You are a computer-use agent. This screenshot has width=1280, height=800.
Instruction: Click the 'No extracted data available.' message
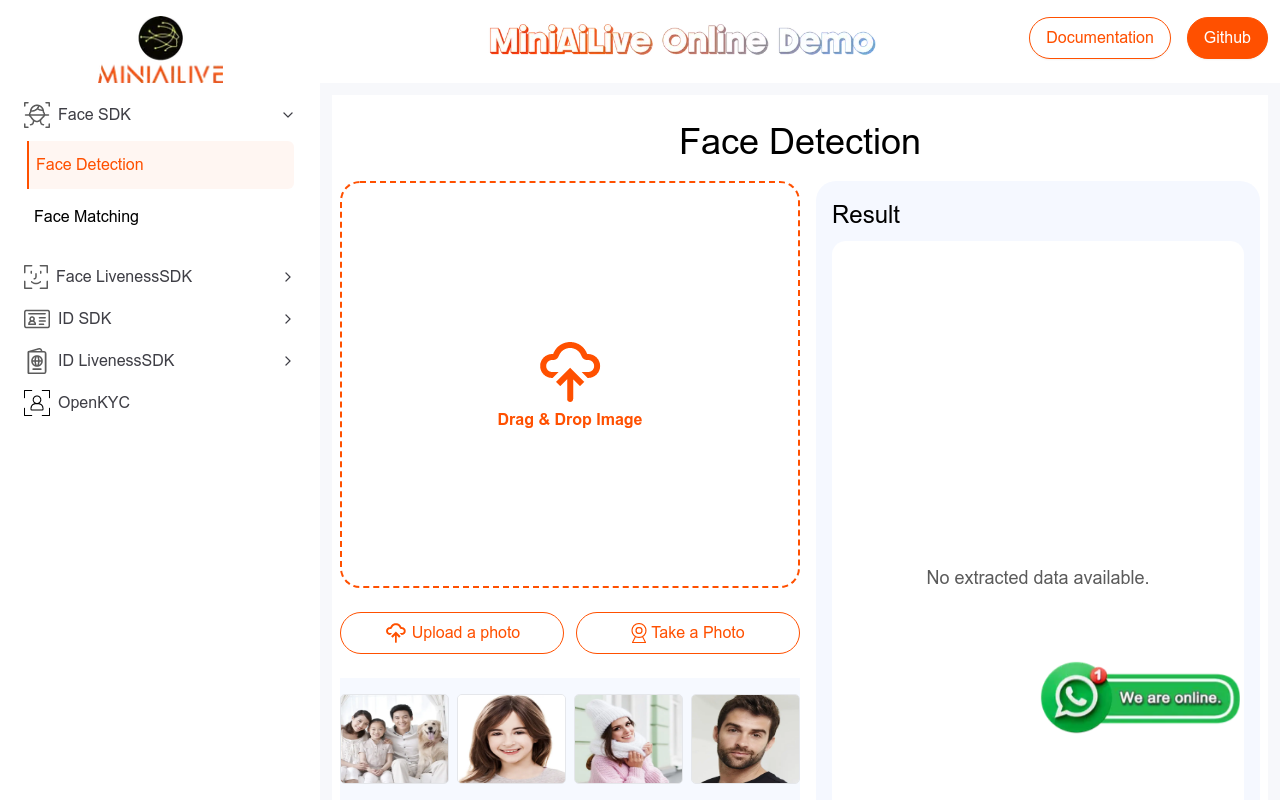[x=1038, y=578]
